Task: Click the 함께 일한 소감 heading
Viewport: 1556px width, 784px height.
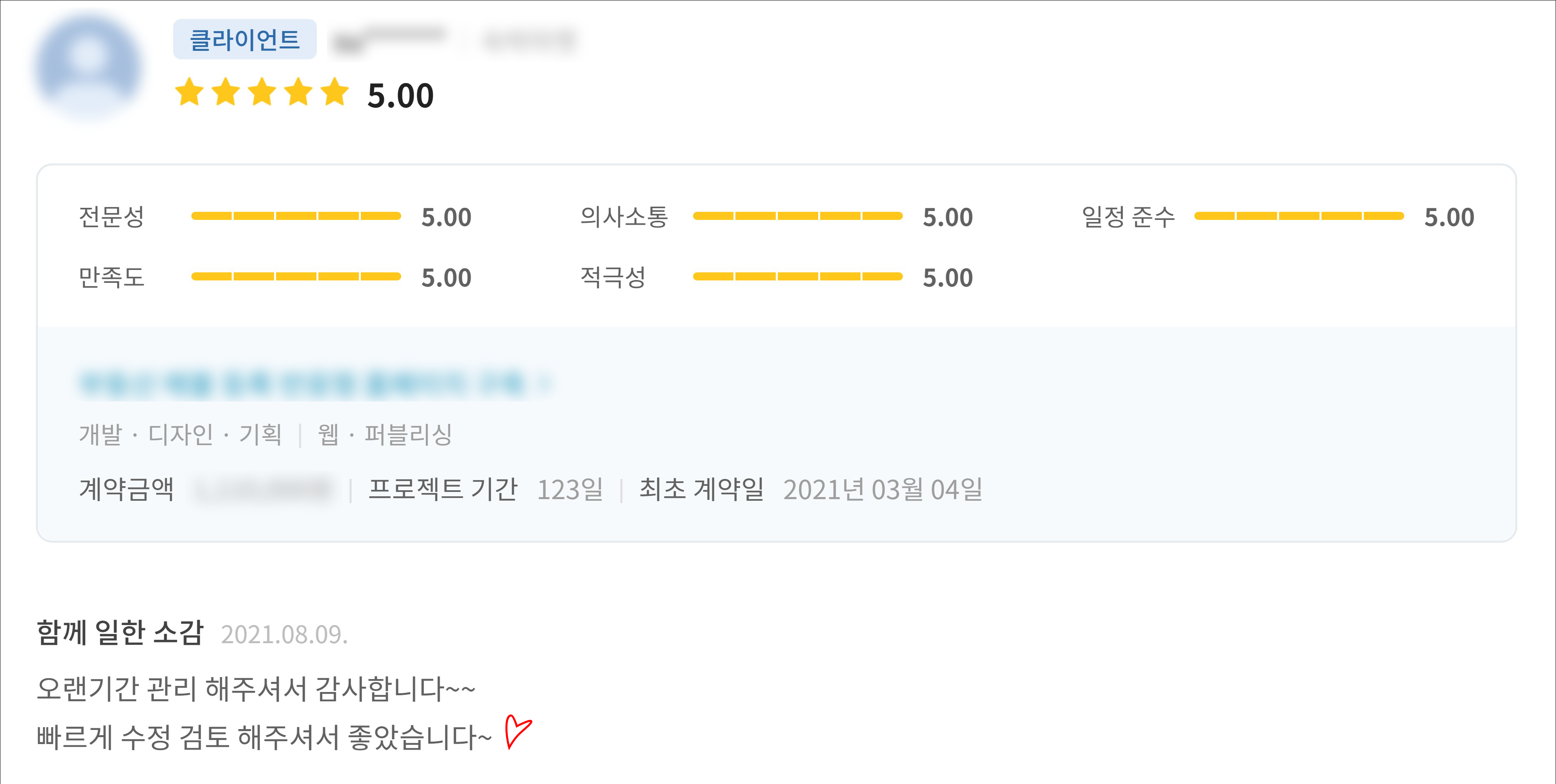Action: coord(119,633)
